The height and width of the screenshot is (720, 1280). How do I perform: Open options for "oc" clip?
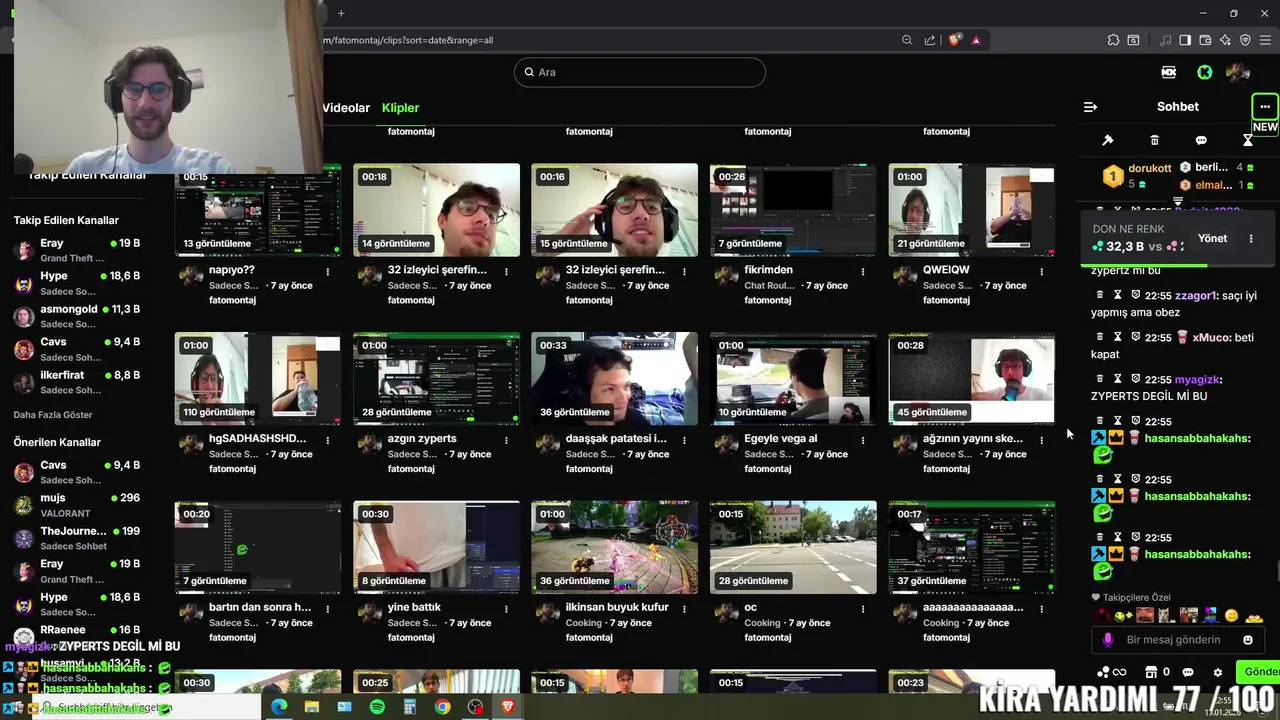(863, 608)
